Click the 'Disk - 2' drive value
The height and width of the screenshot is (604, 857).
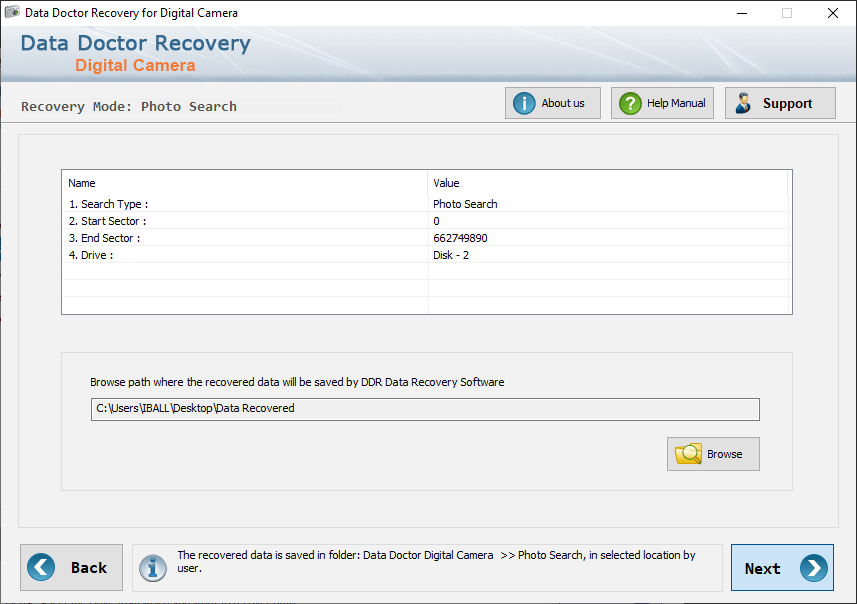pyautogui.click(x=451, y=255)
